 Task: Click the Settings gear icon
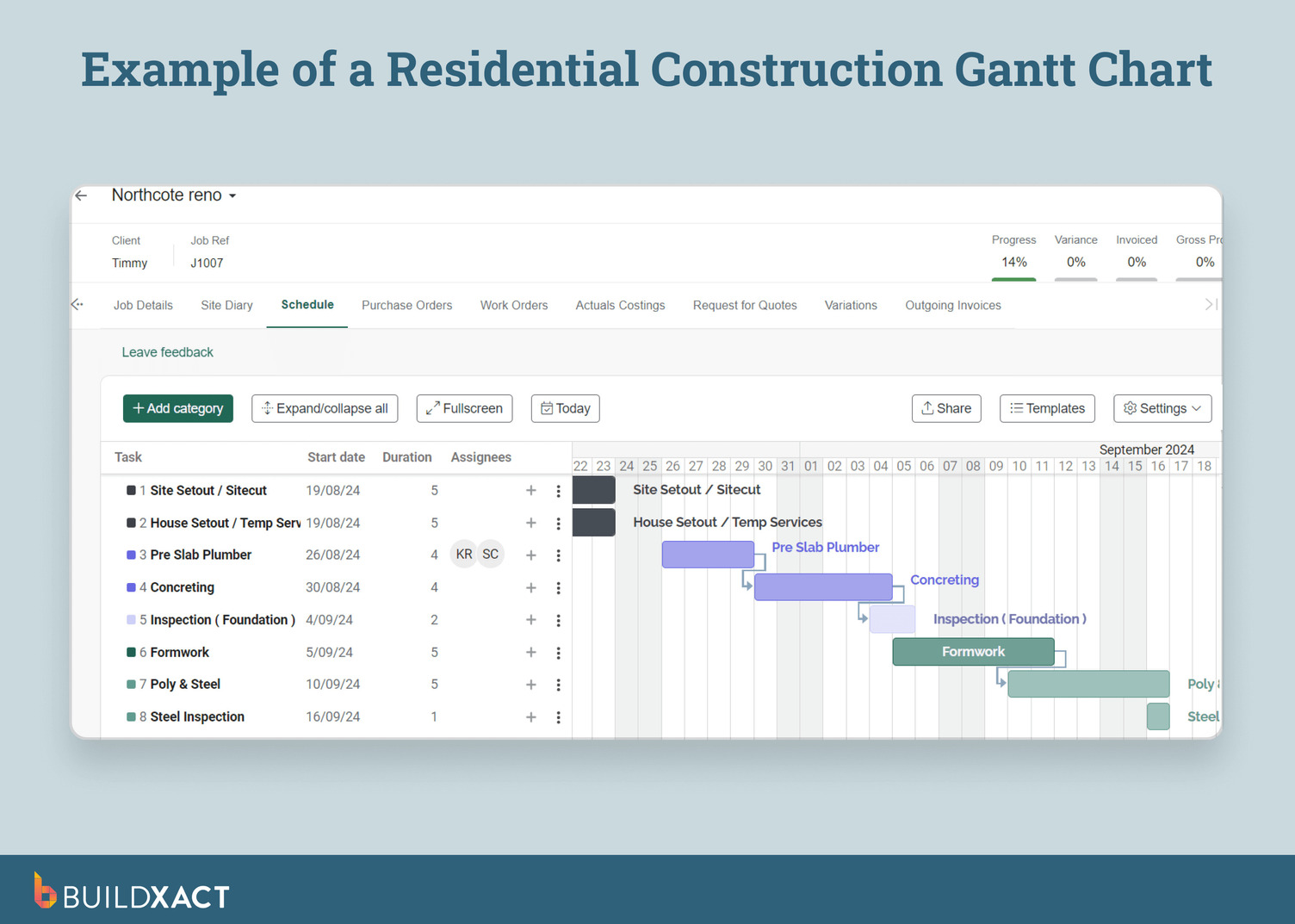1131,408
